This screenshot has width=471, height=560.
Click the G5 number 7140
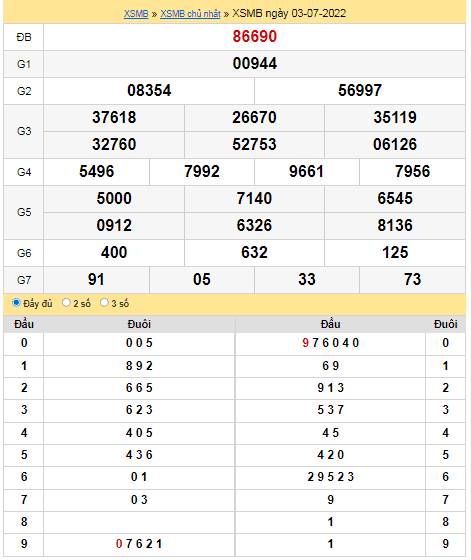pyautogui.click(x=254, y=199)
